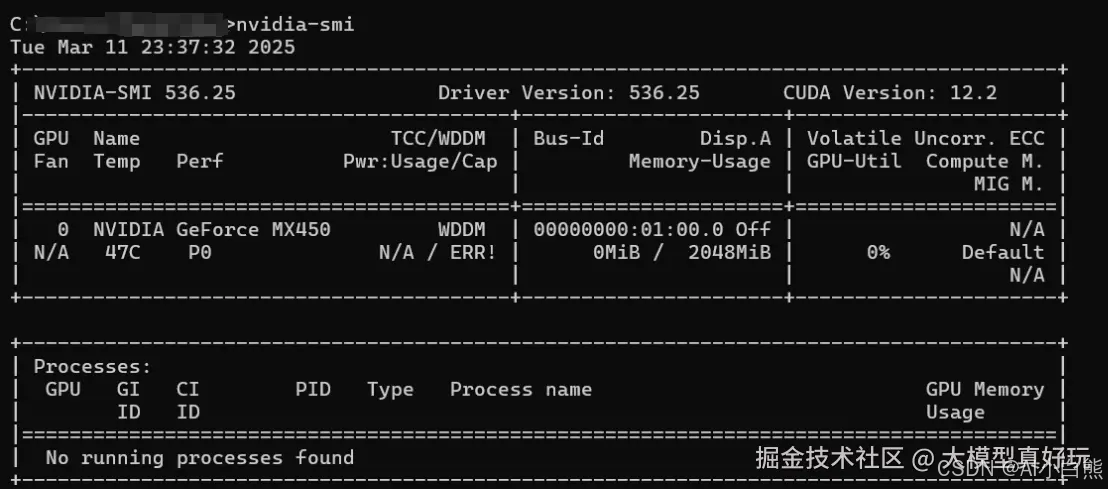
Task: Select the 'Type' column header
Action: point(390,390)
